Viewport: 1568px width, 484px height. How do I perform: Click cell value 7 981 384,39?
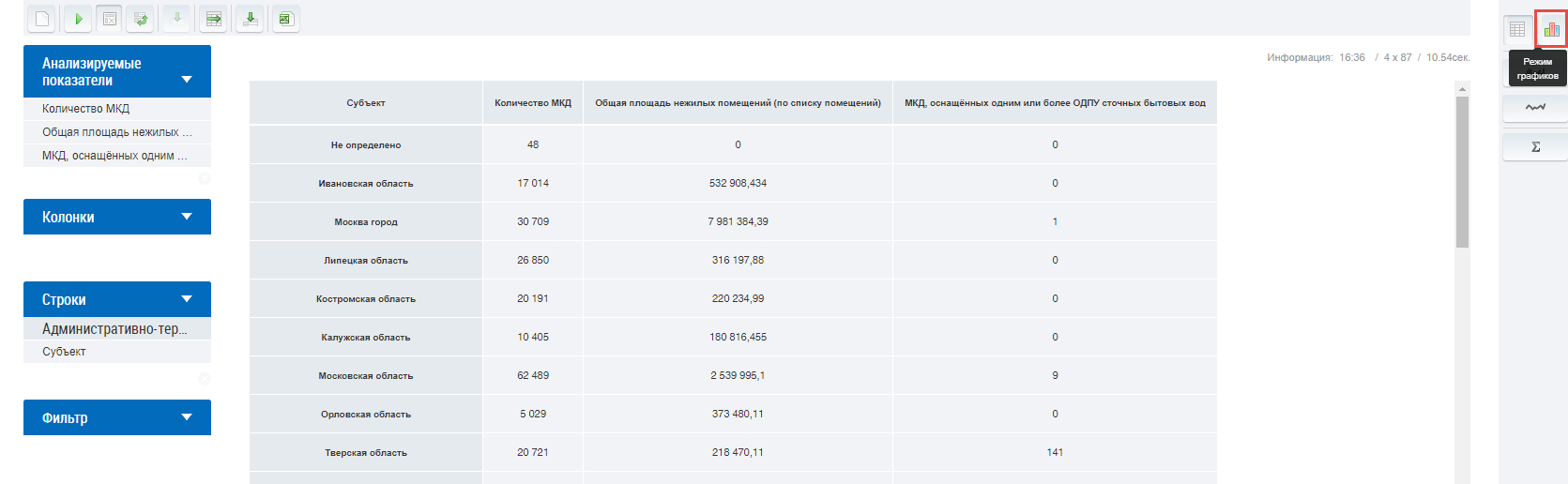[x=738, y=221]
